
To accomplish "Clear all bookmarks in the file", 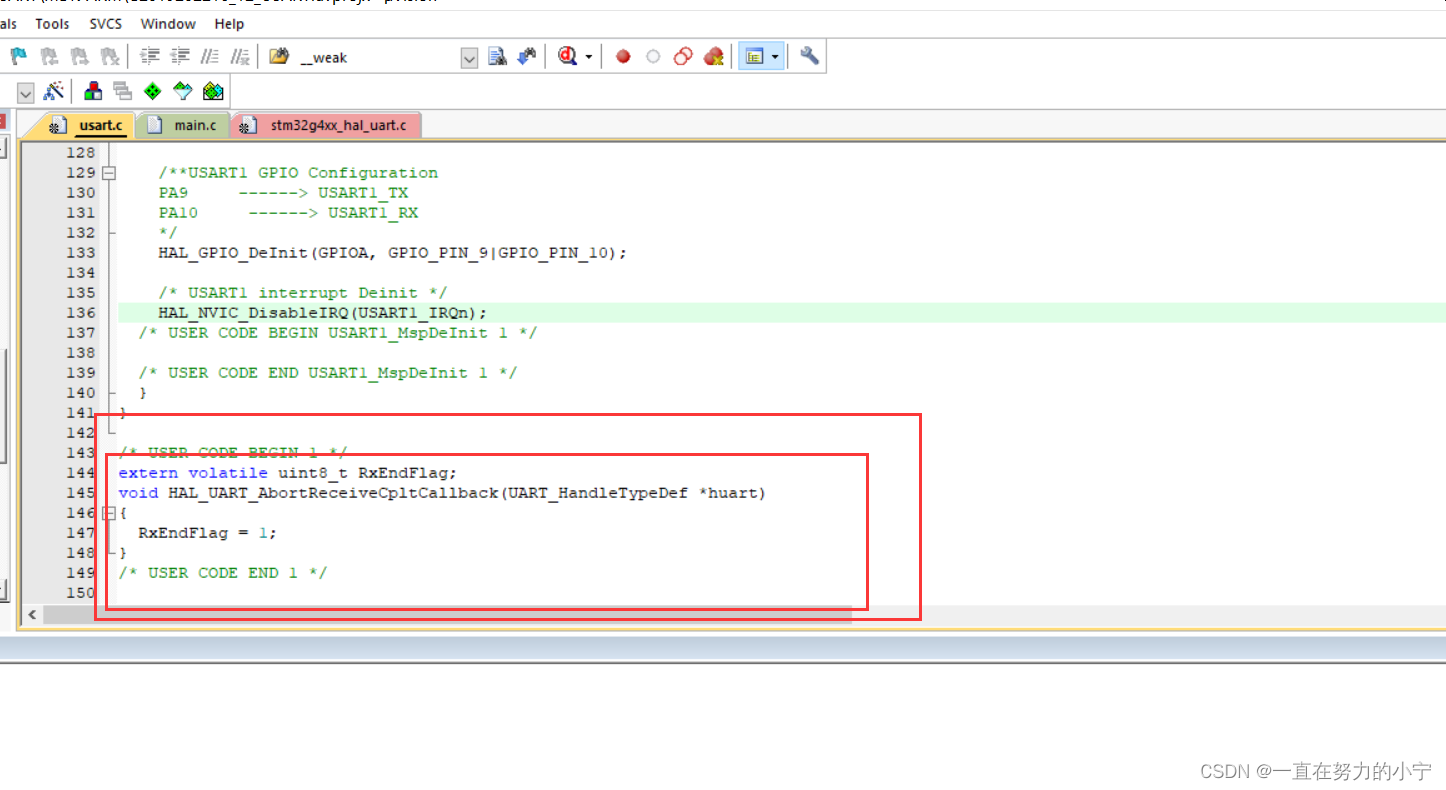I will point(109,57).
